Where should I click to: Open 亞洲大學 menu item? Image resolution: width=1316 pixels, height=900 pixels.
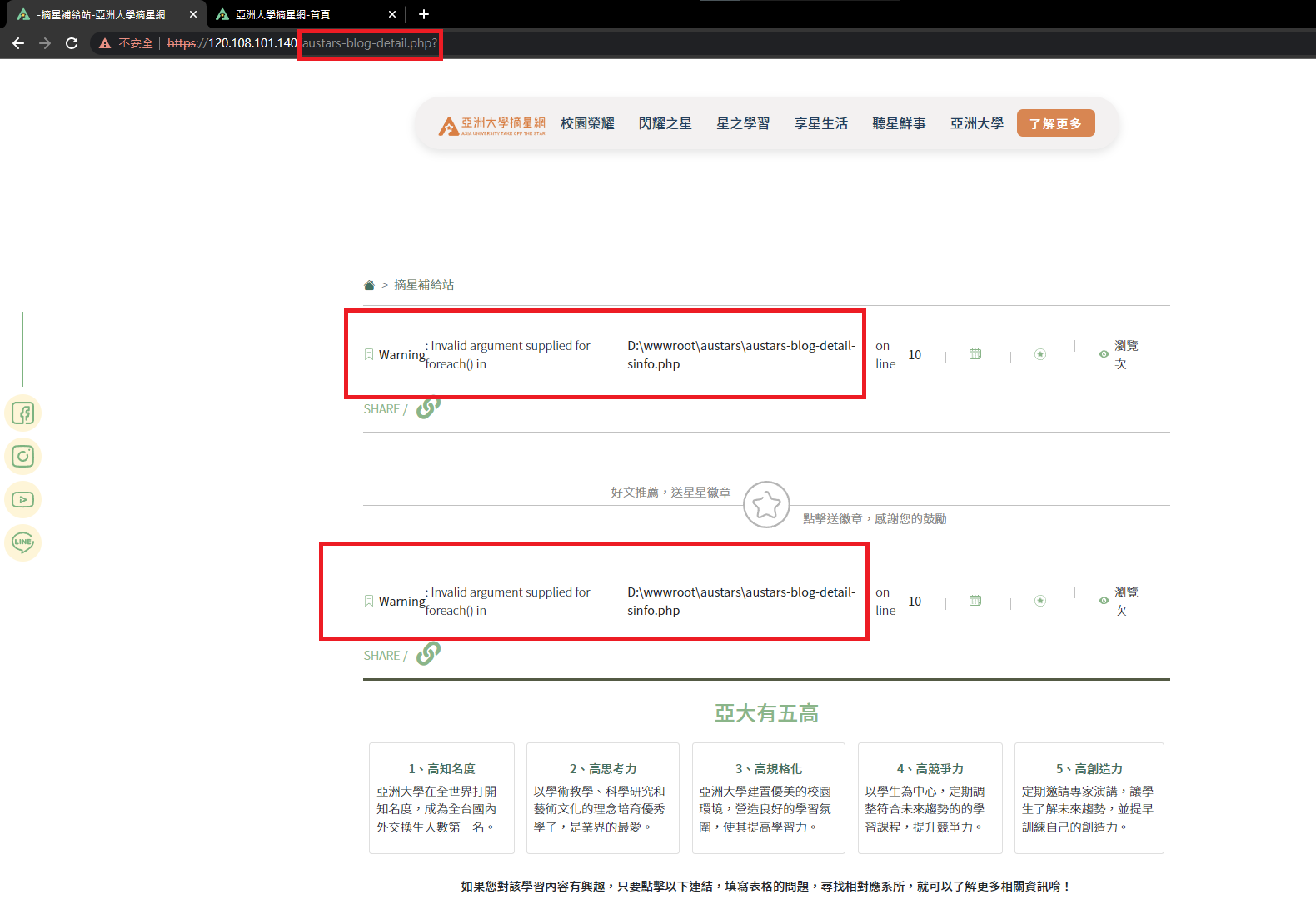point(977,123)
